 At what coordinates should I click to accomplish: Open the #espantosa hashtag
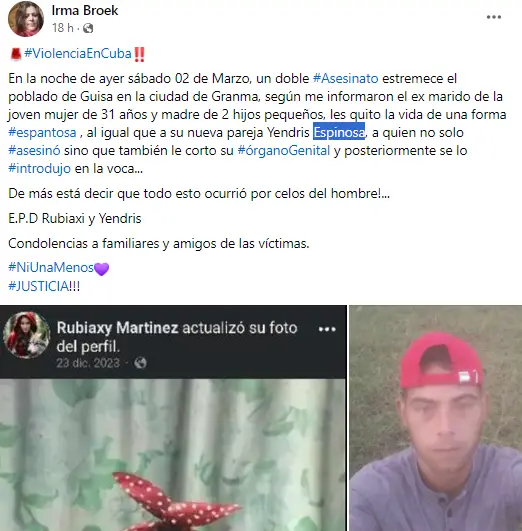click(x=42, y=132)
